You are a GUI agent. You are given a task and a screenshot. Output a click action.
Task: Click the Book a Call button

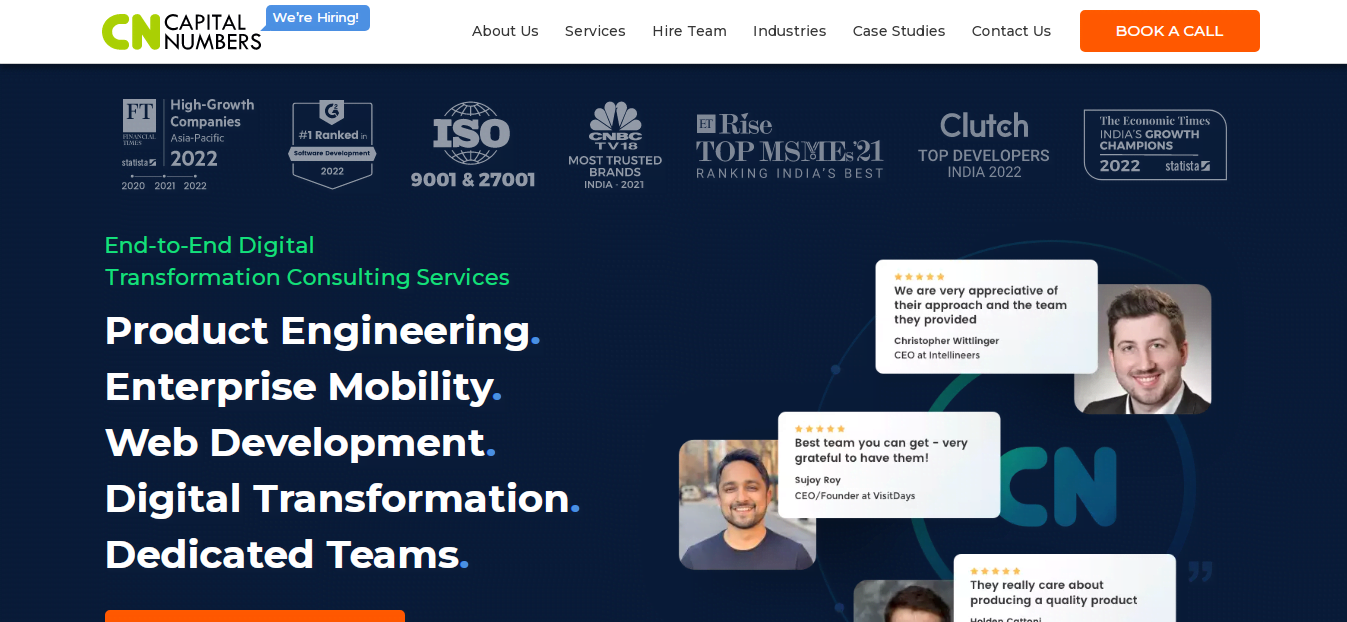1170,31
